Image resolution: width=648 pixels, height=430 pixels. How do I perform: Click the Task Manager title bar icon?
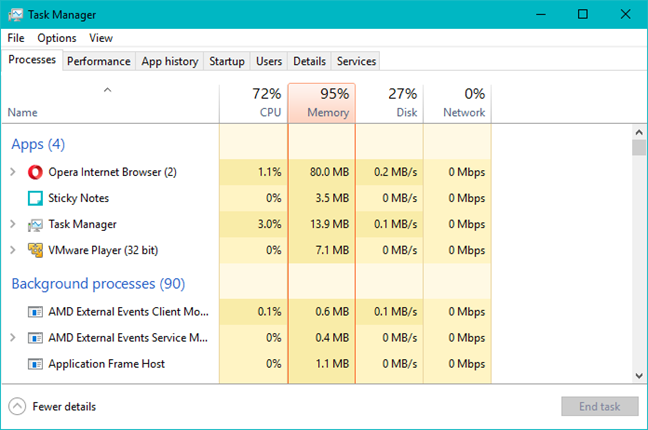tap(16, 15)
